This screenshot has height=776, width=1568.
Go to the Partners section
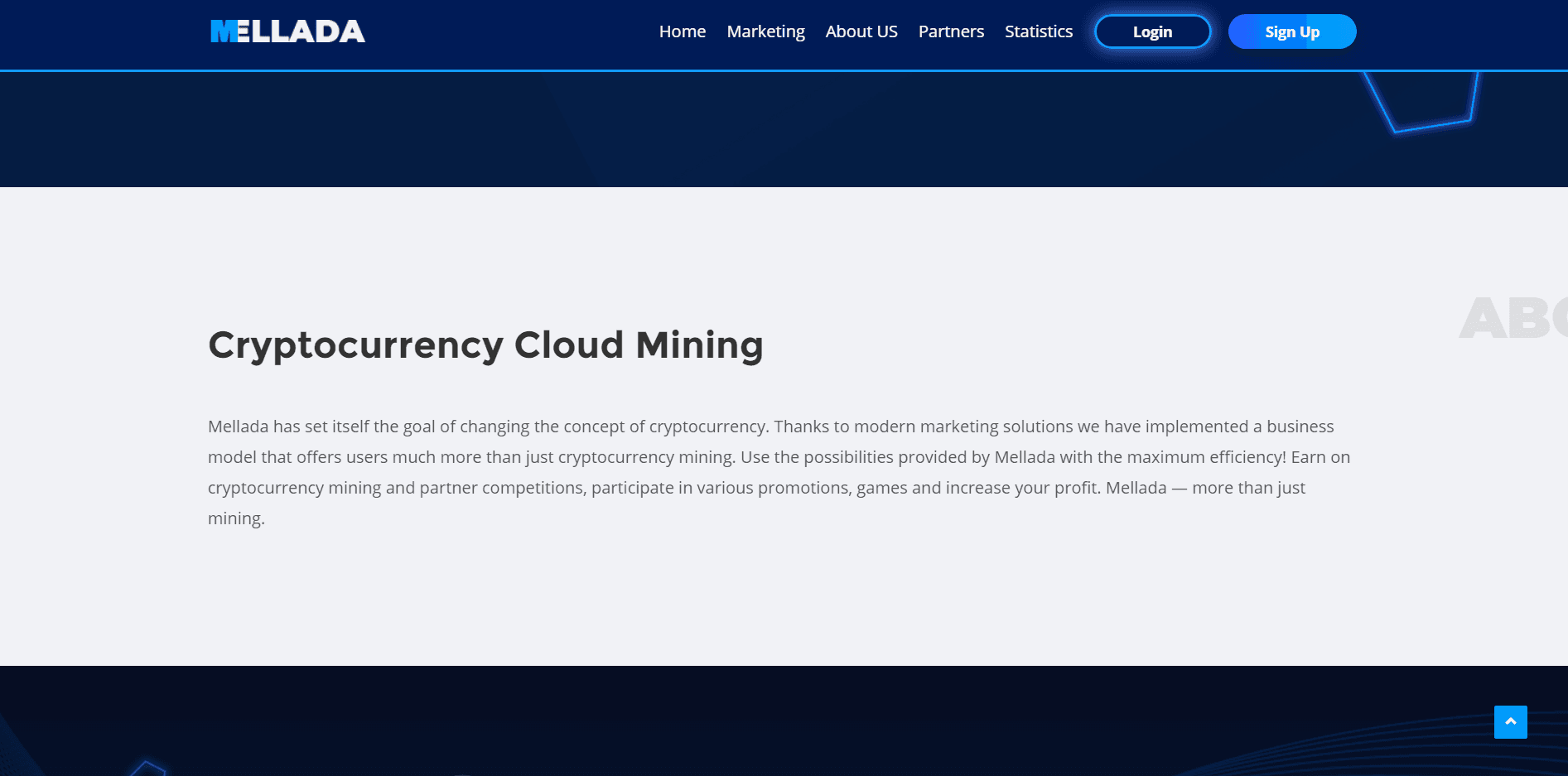pyautogui.click(x=951, y=31)
